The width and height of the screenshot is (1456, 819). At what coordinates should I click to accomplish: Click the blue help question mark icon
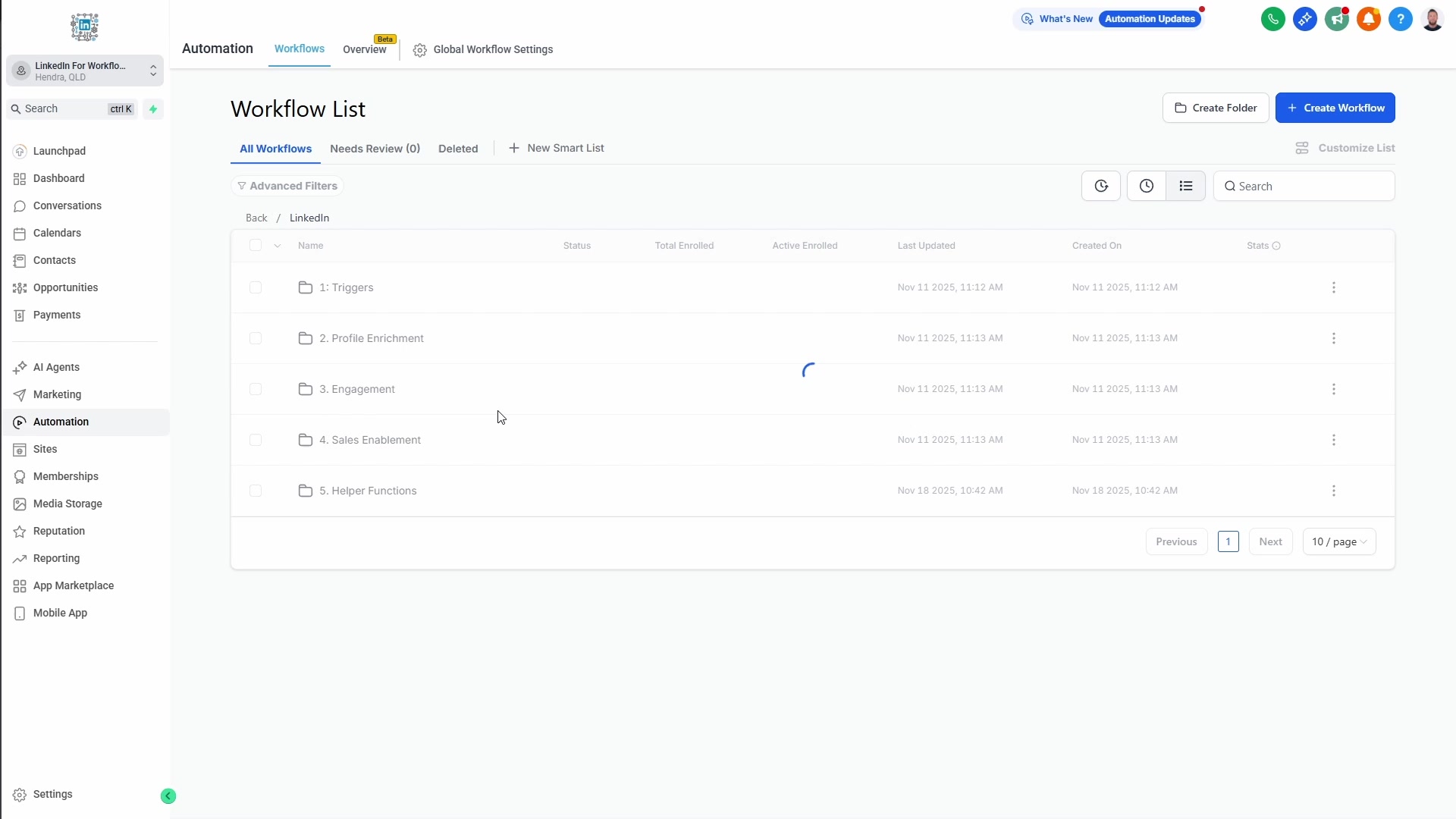pos(1400,19)
